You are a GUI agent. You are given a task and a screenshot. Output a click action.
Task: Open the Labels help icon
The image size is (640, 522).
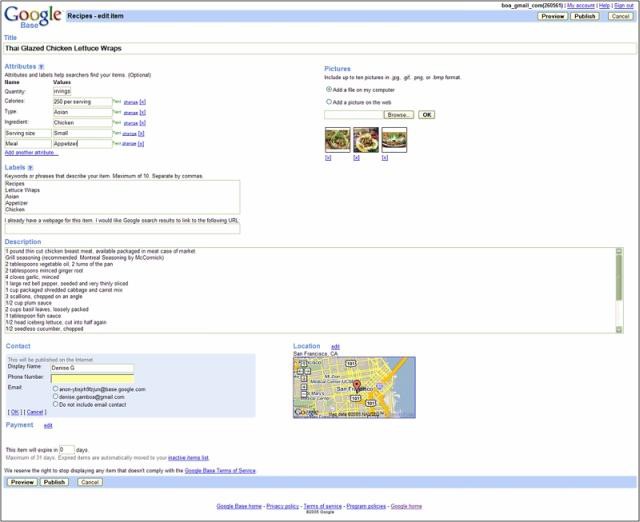point(31,168)
